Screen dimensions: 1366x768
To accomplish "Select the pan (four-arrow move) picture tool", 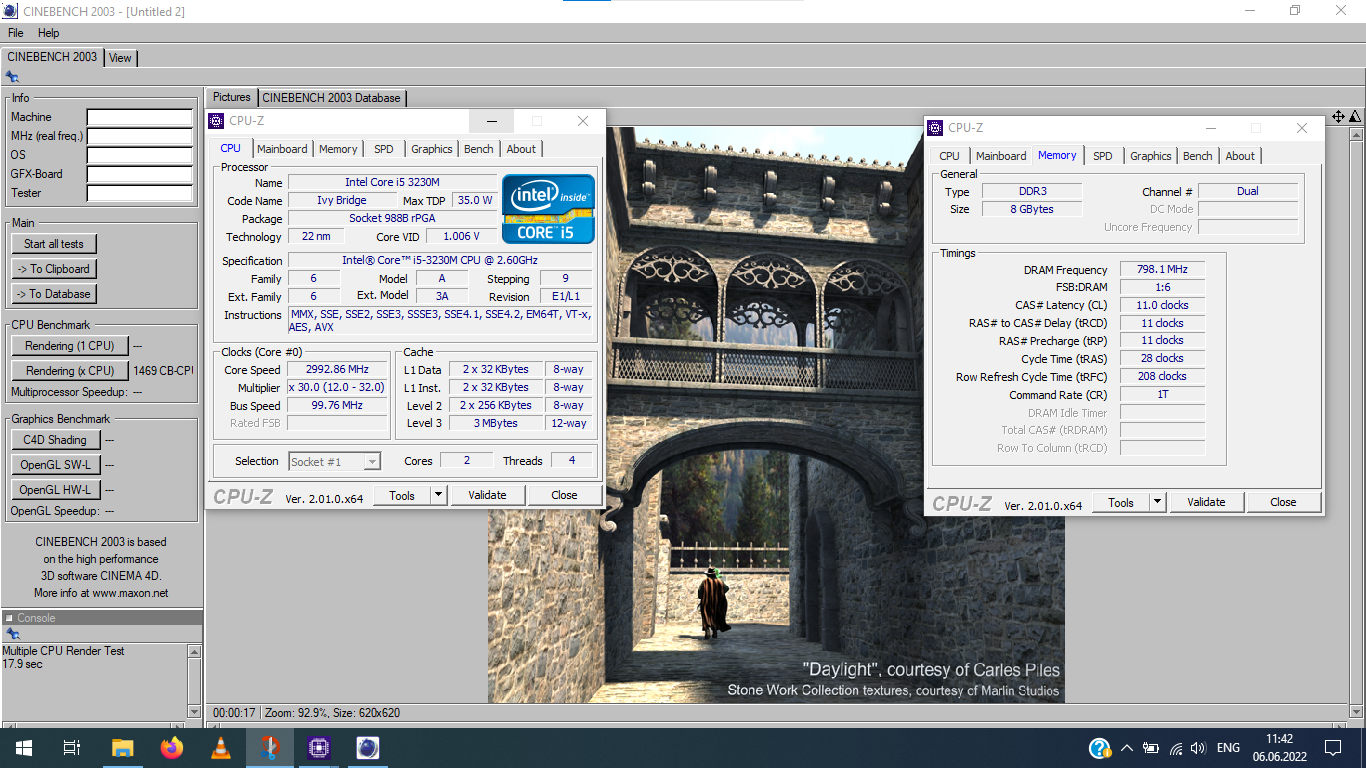I will [1339, 117].
